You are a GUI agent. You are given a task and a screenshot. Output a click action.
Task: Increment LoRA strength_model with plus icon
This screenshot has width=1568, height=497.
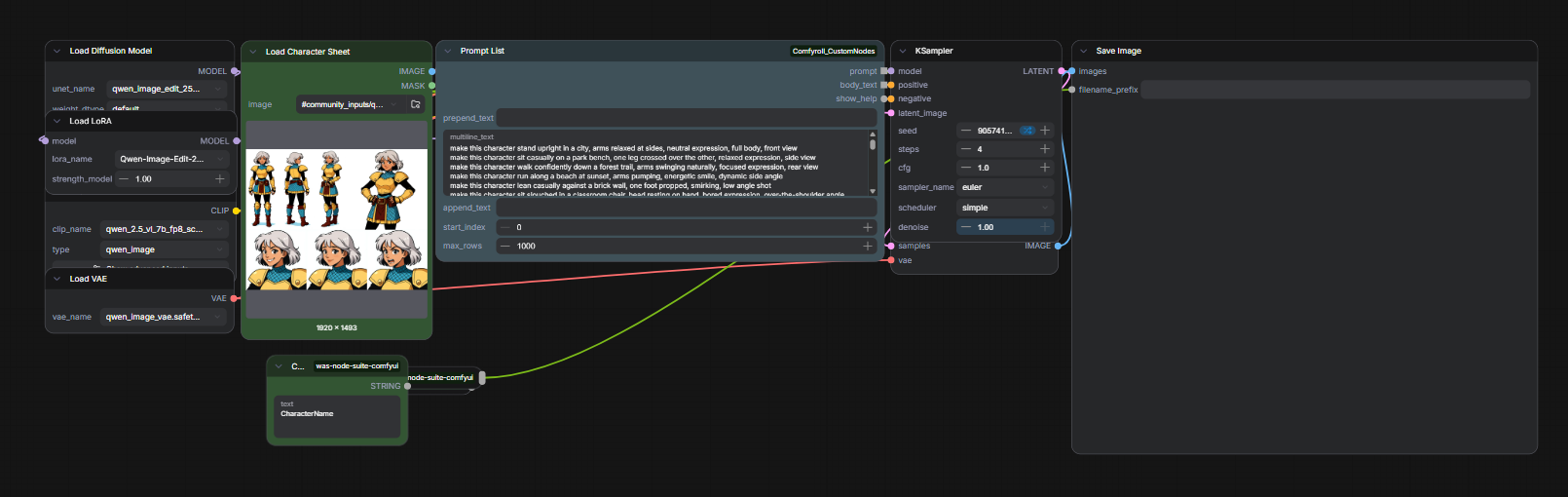pyautogui.click(x=220, y=179)
